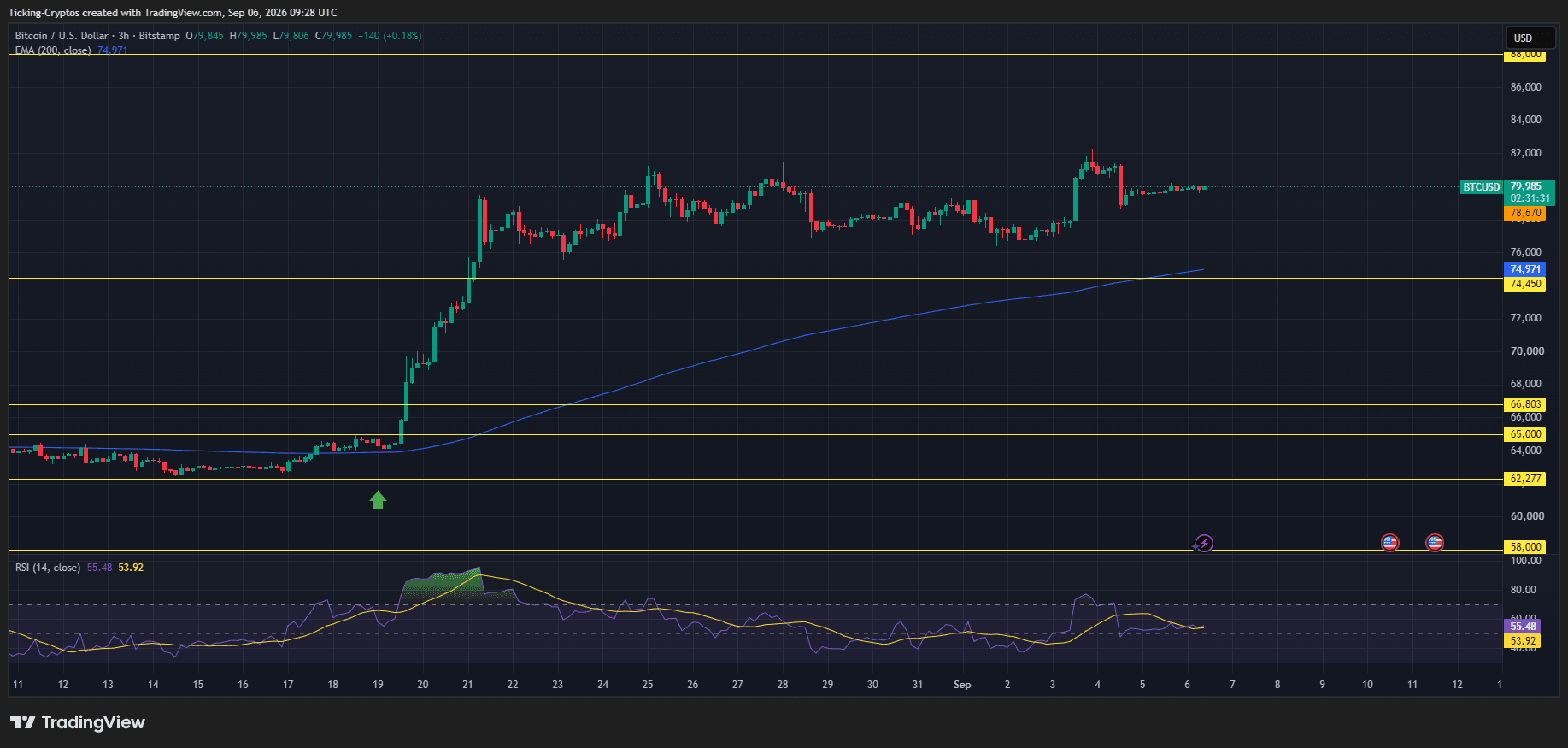Click the second US flag economic event icon

point(1435,543)
